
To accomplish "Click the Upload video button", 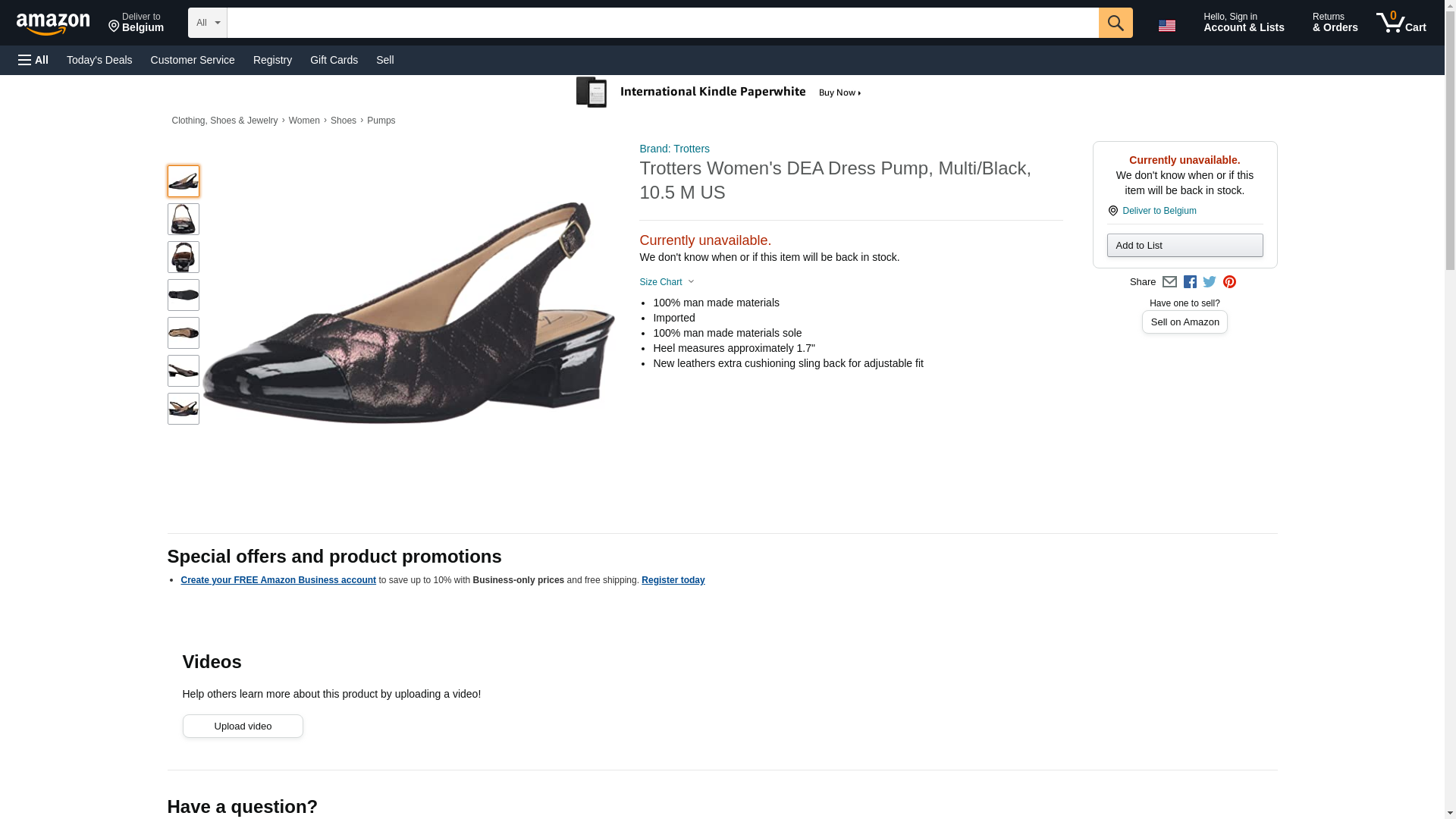I will tap(243, 726).
